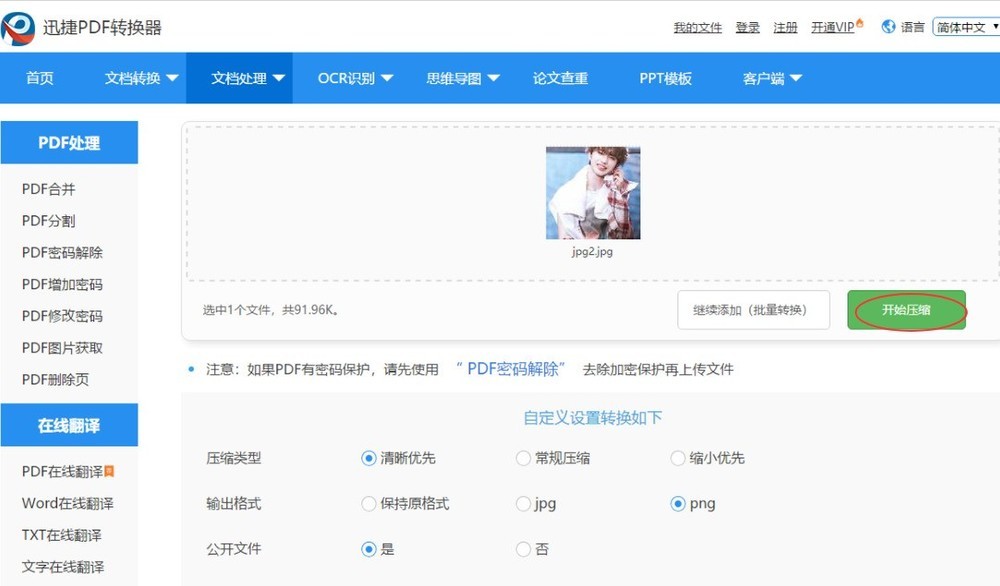Click the globe language icon
This screenshot has height=586, width=1000.
pos(888,27)
